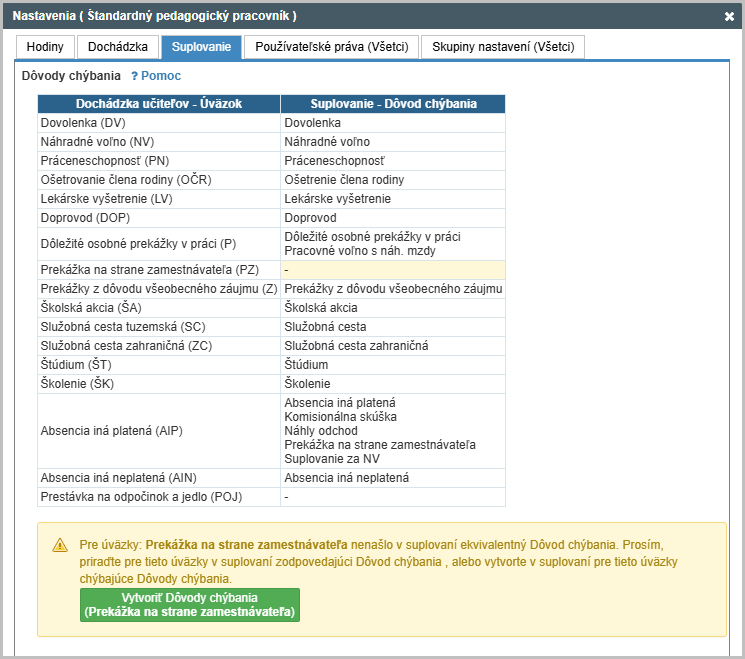Switch to the Dochádzka tab
Screen dimensions: 745x659
pos(118,47)
